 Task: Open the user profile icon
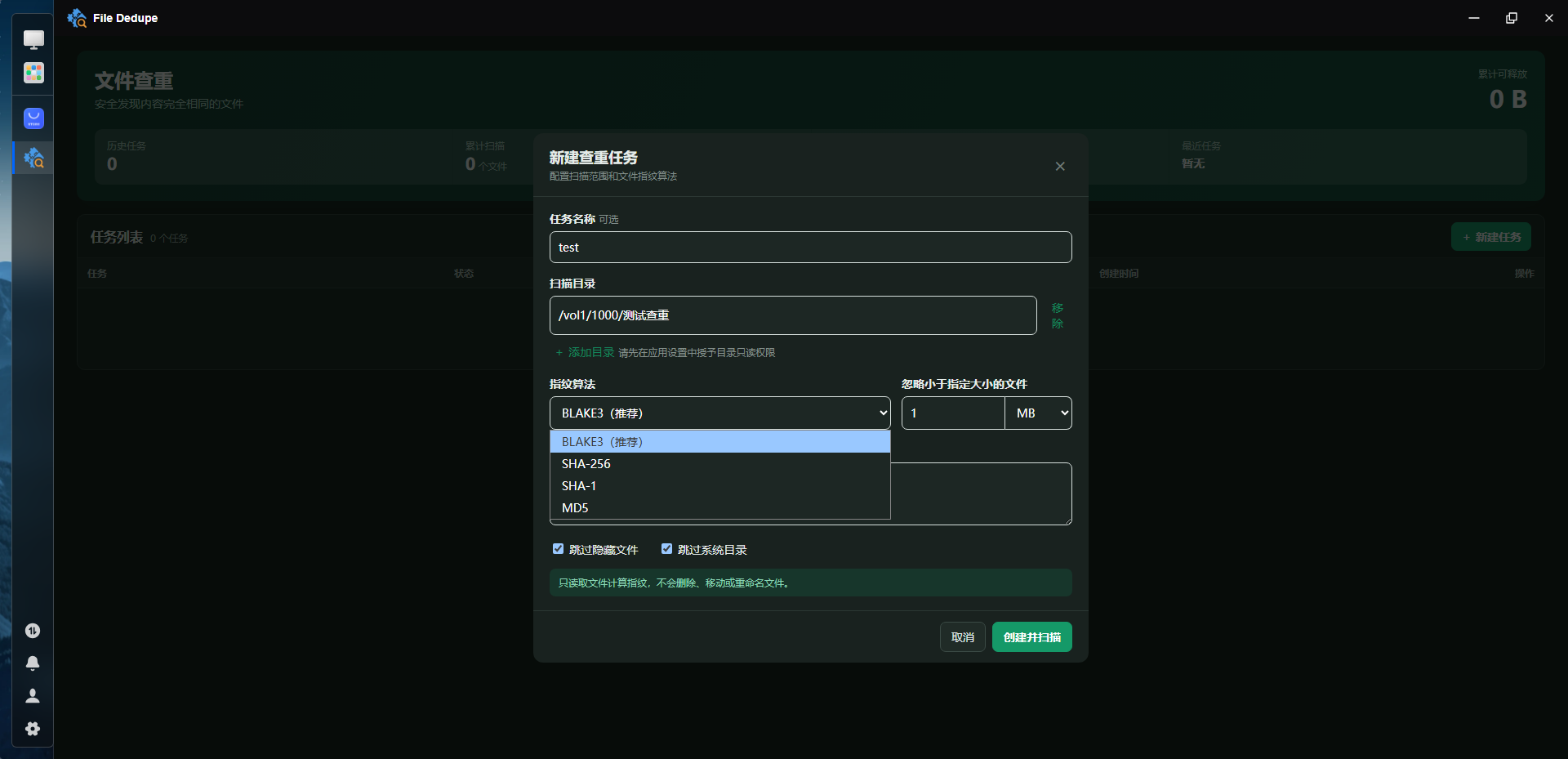33,696
